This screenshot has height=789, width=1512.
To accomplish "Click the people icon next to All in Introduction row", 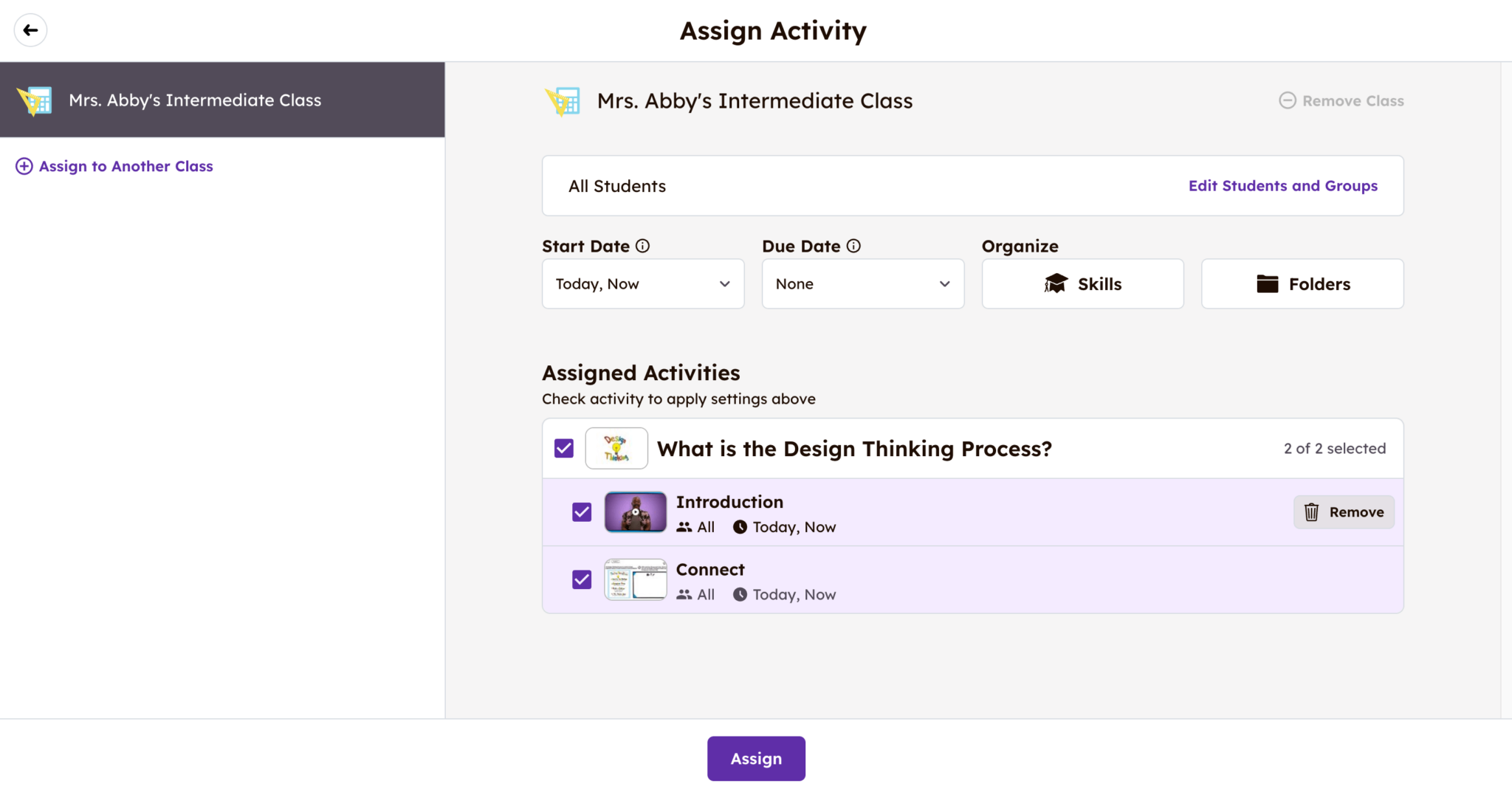I will tap(683, 526).
